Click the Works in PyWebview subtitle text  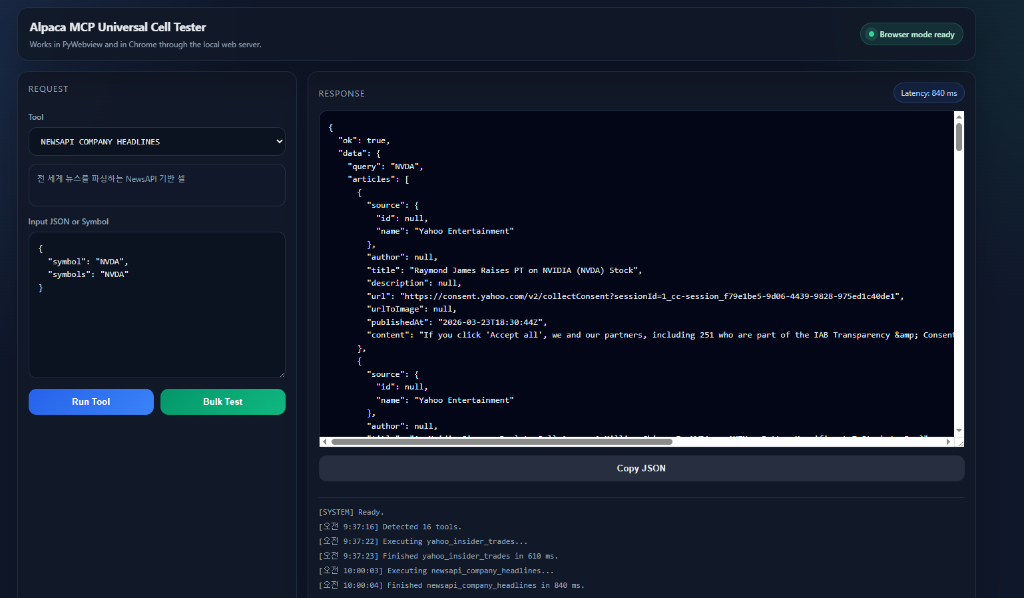146,44
